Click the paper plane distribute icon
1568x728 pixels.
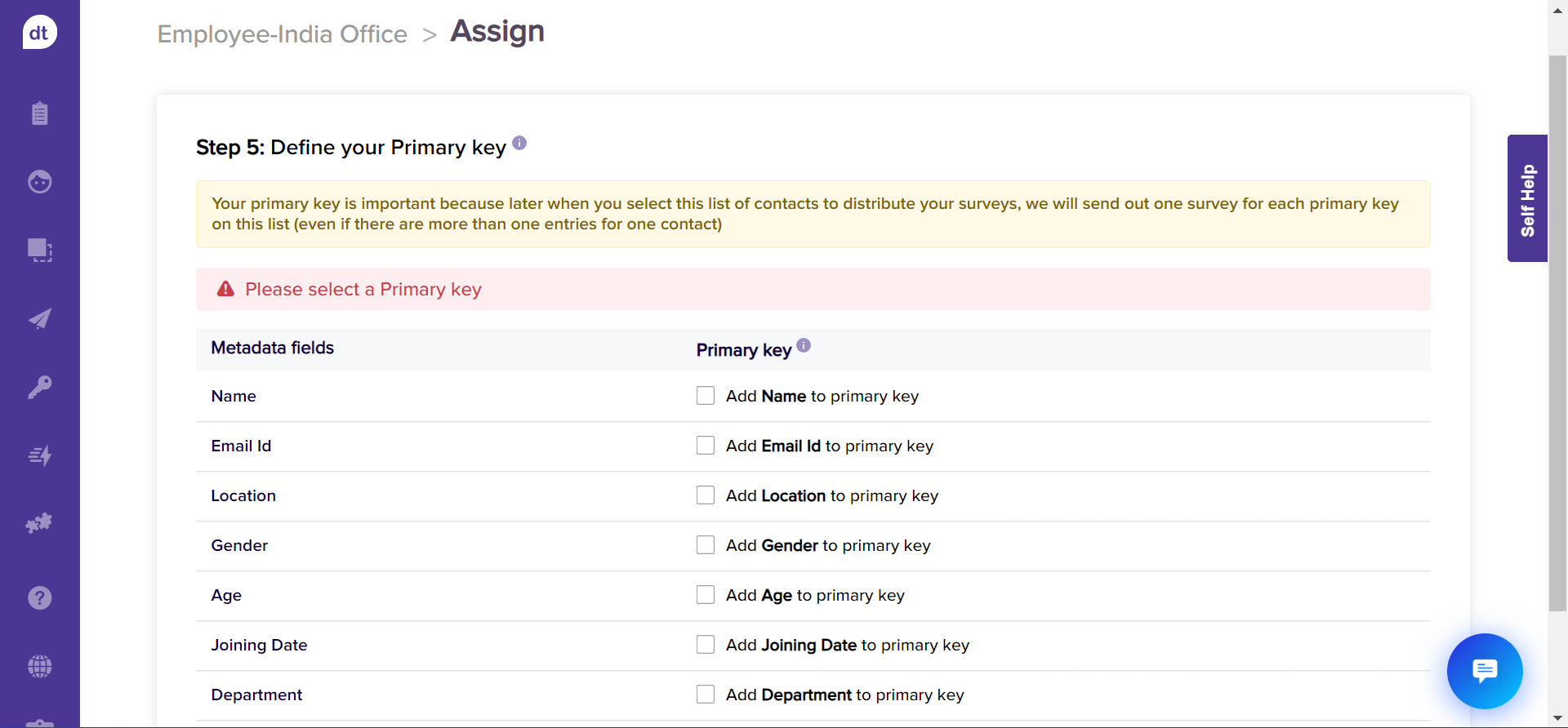[x=39, y=318]
